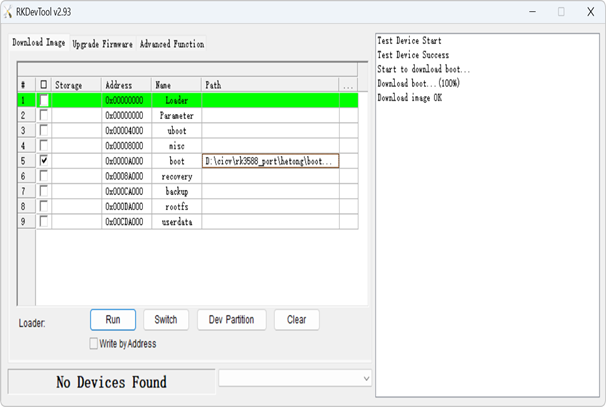Image resolution: width=606 pixels, height=407 pixels.
Task: Enable the Write by Address checkbox
Action: click(x=95, y=344)
